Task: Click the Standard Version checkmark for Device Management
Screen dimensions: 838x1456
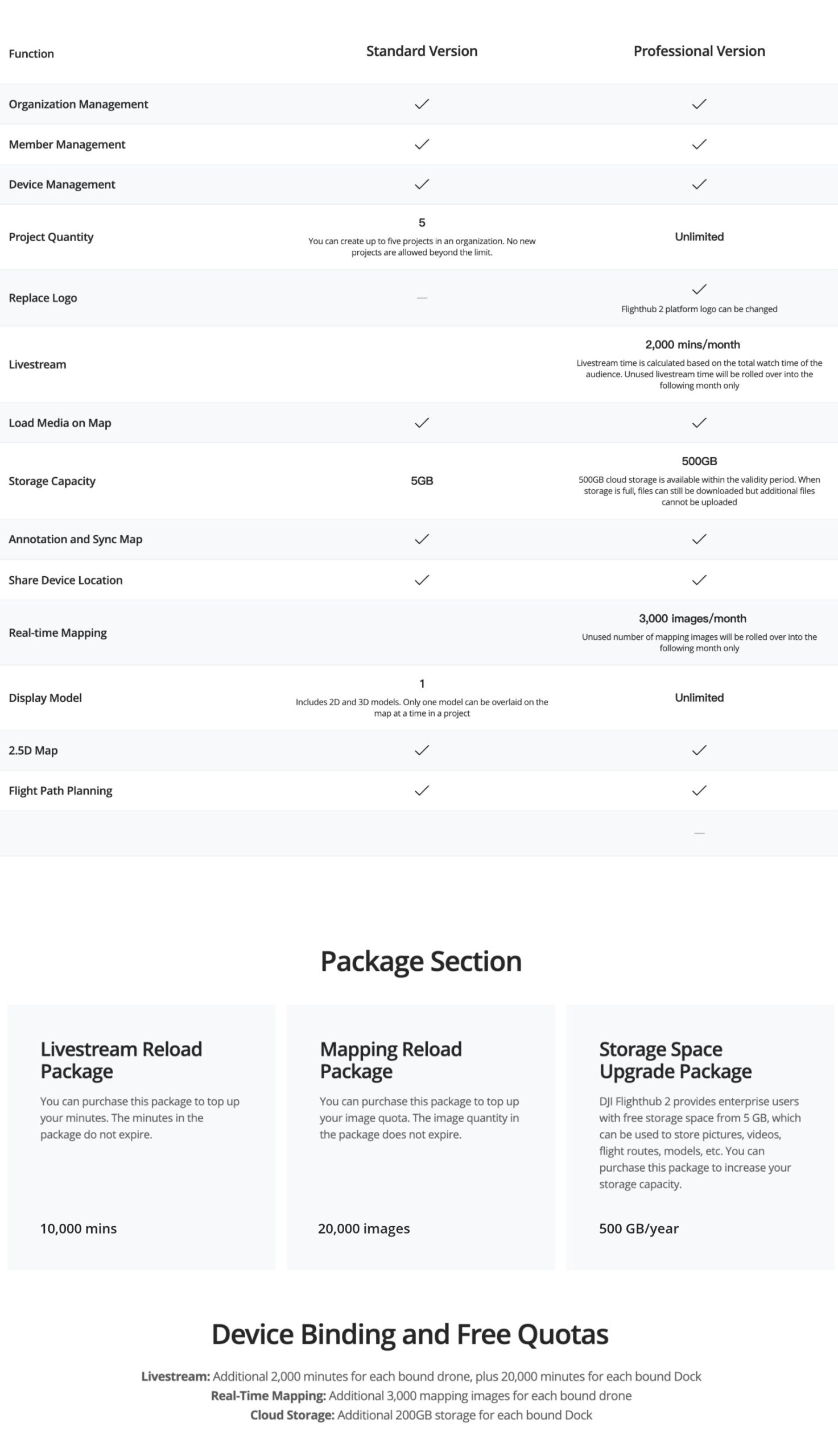Action: [x=422, y=184]
